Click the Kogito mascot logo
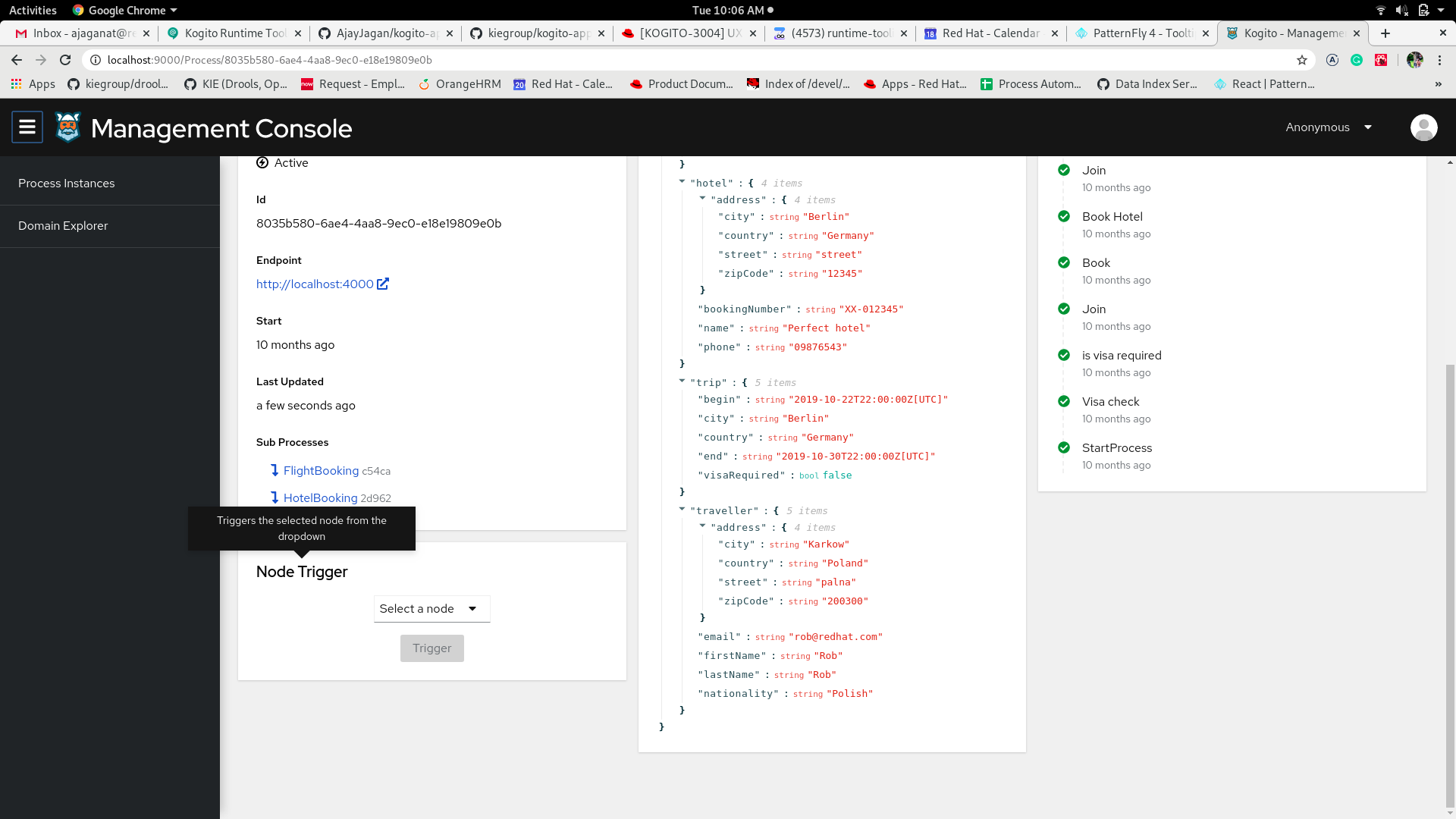1456x819 pixels. [x=68, y=127]
